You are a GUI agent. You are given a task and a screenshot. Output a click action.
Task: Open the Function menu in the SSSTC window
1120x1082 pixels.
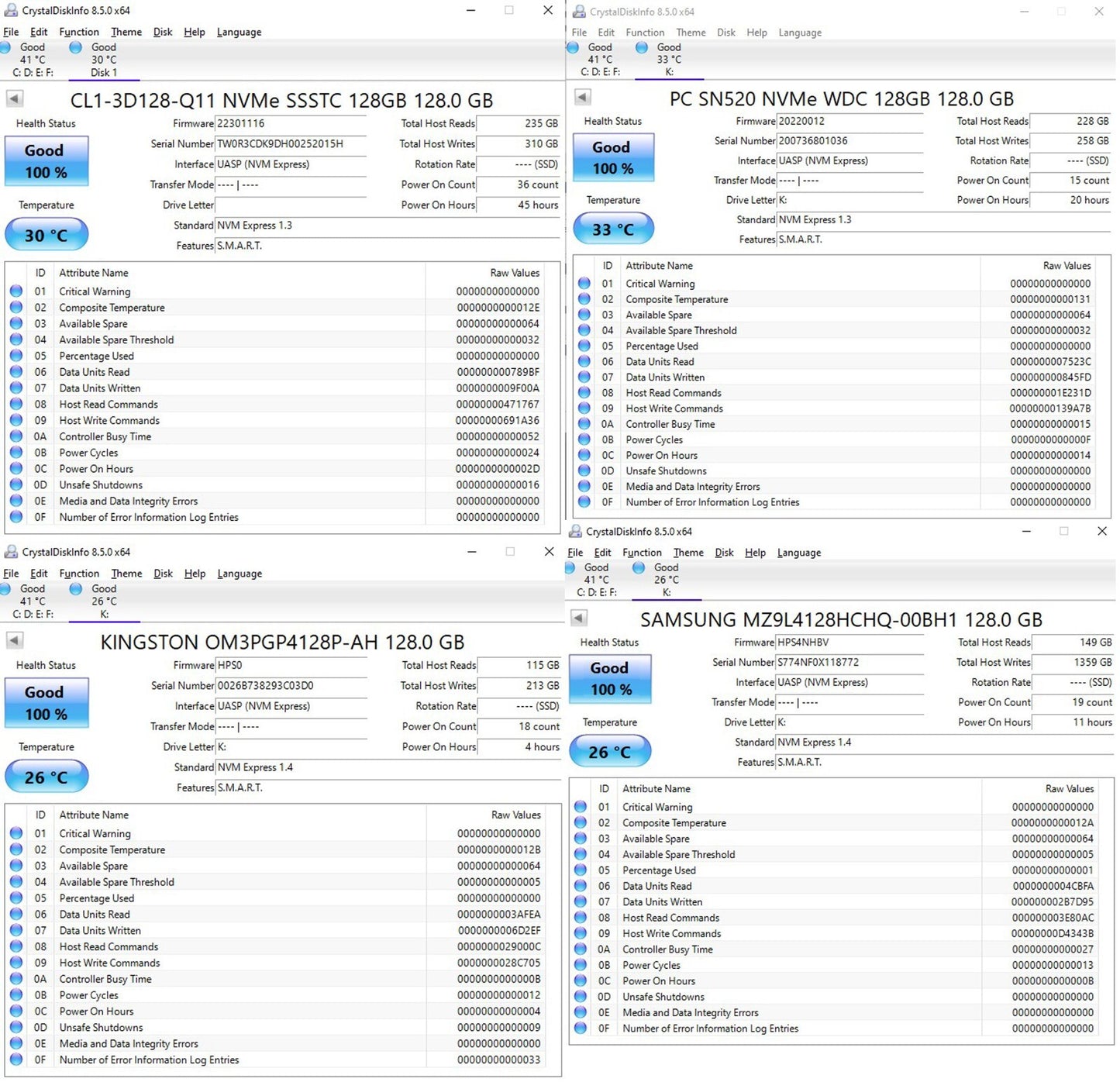(x=79, y=32)
